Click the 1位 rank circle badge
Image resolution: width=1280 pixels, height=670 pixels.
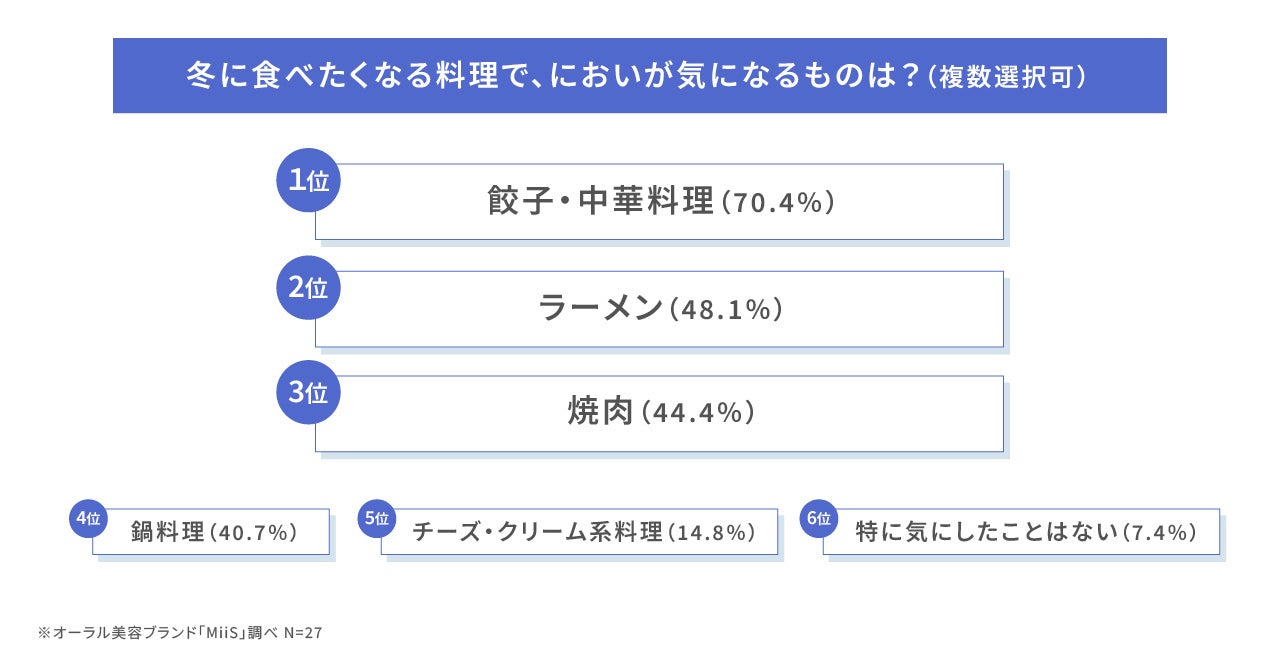308,181
